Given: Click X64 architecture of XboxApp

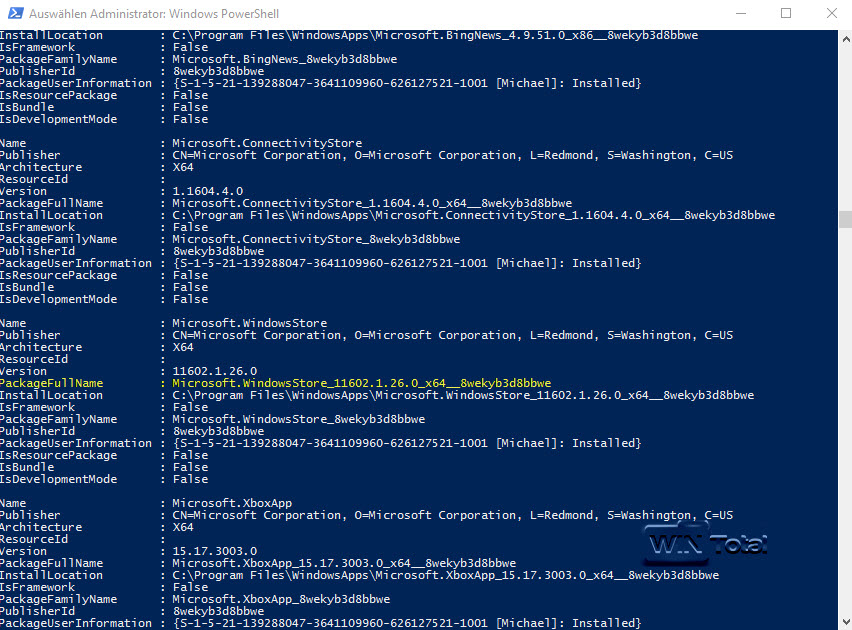Looking at the screenshot, I should point(183,527).
